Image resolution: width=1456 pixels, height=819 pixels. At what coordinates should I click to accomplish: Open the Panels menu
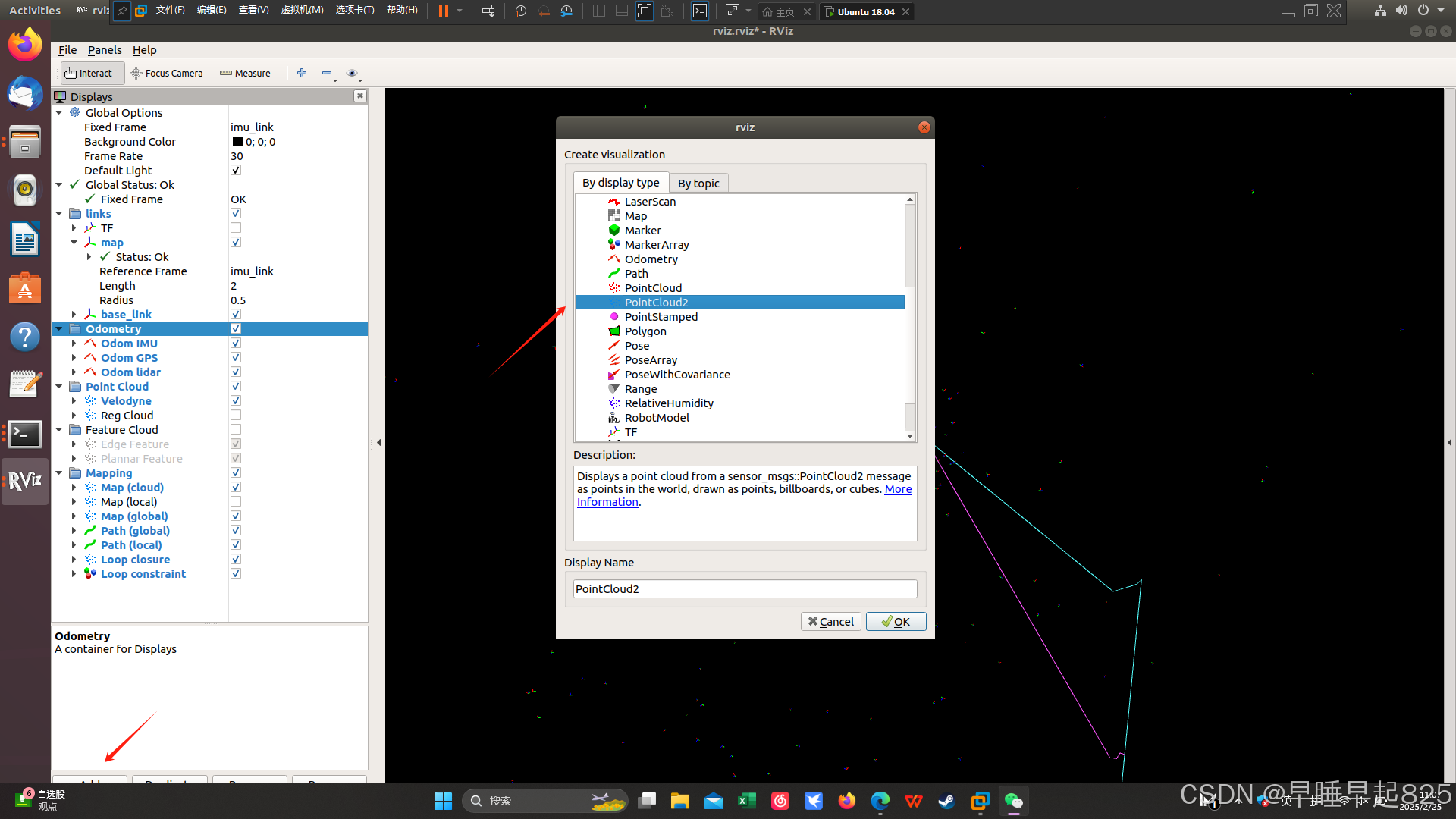[x=104, y=50]
